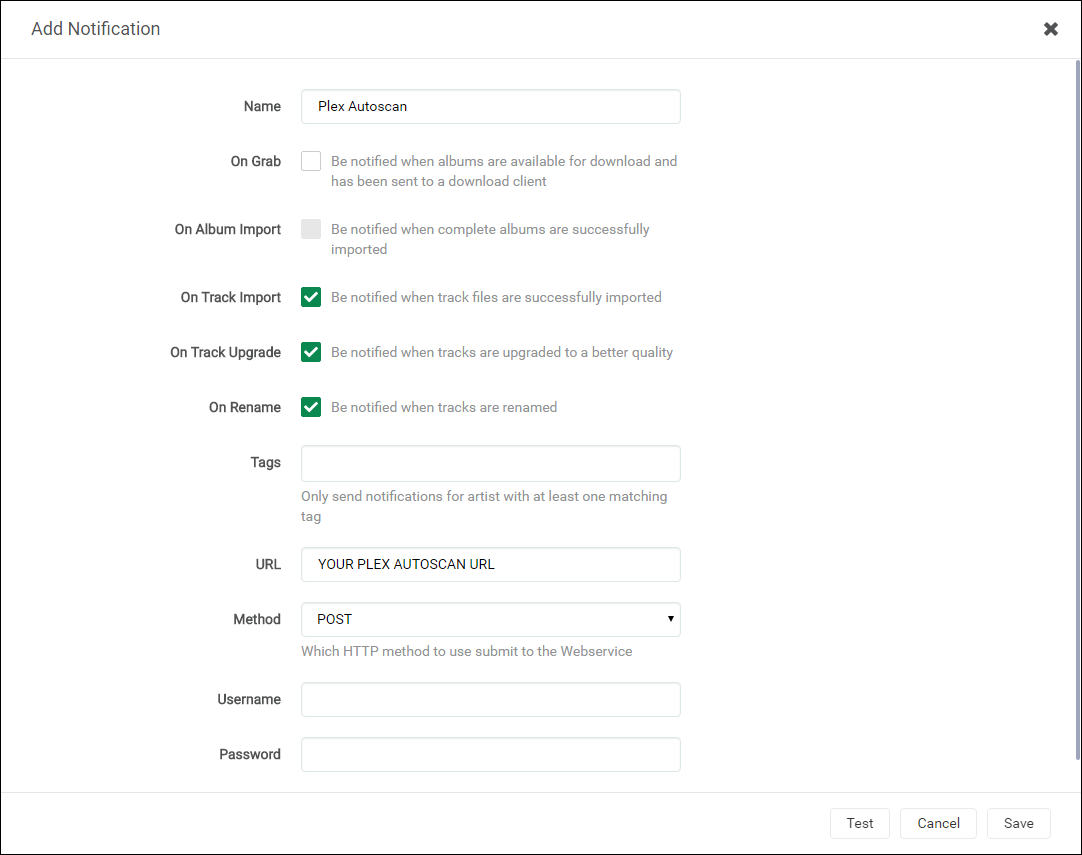Click the Add Notification dialog title
Screen dimensions: 1082x855
95,29
